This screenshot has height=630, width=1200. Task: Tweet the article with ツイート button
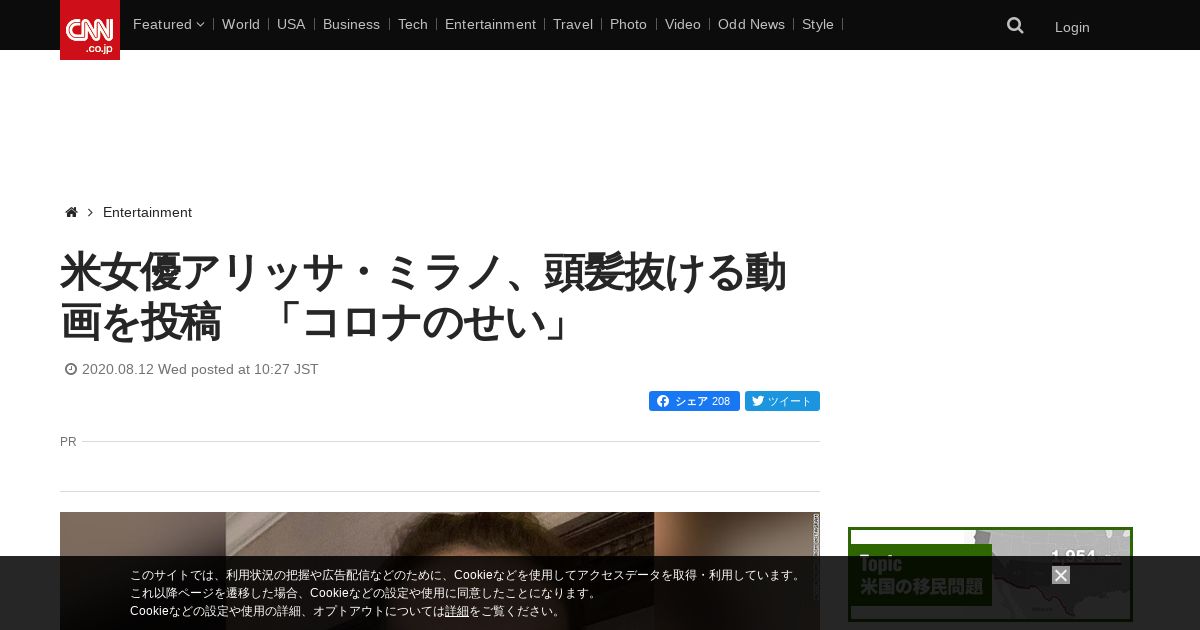click(782, 401)
